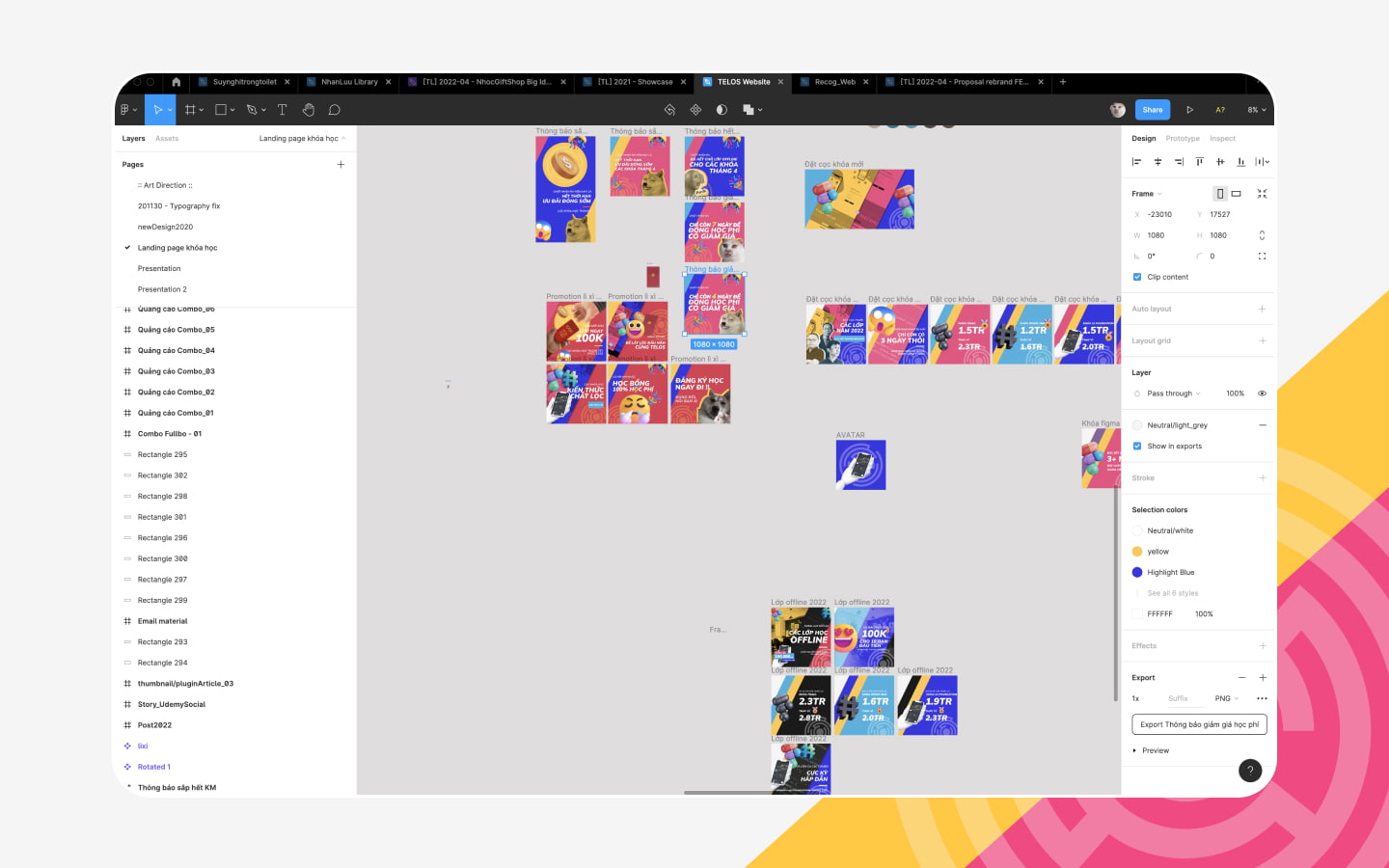The height and width of the screenshot is (868, 1389).
Task: Click the yellow selection color swatch
Action: pyautogui.click(x=1137, y=552)
